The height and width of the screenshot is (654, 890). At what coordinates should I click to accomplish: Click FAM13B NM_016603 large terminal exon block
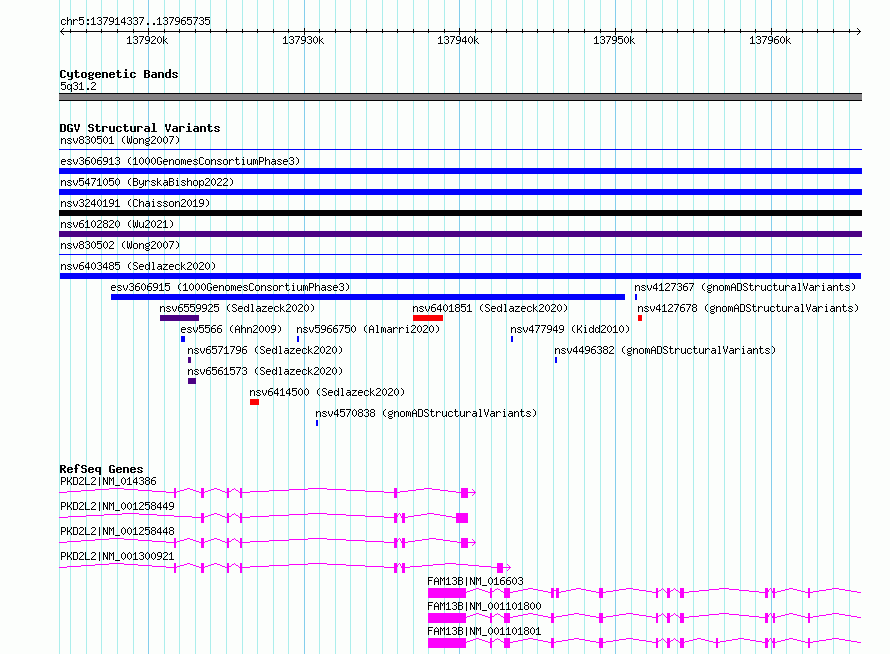point(447,593)
